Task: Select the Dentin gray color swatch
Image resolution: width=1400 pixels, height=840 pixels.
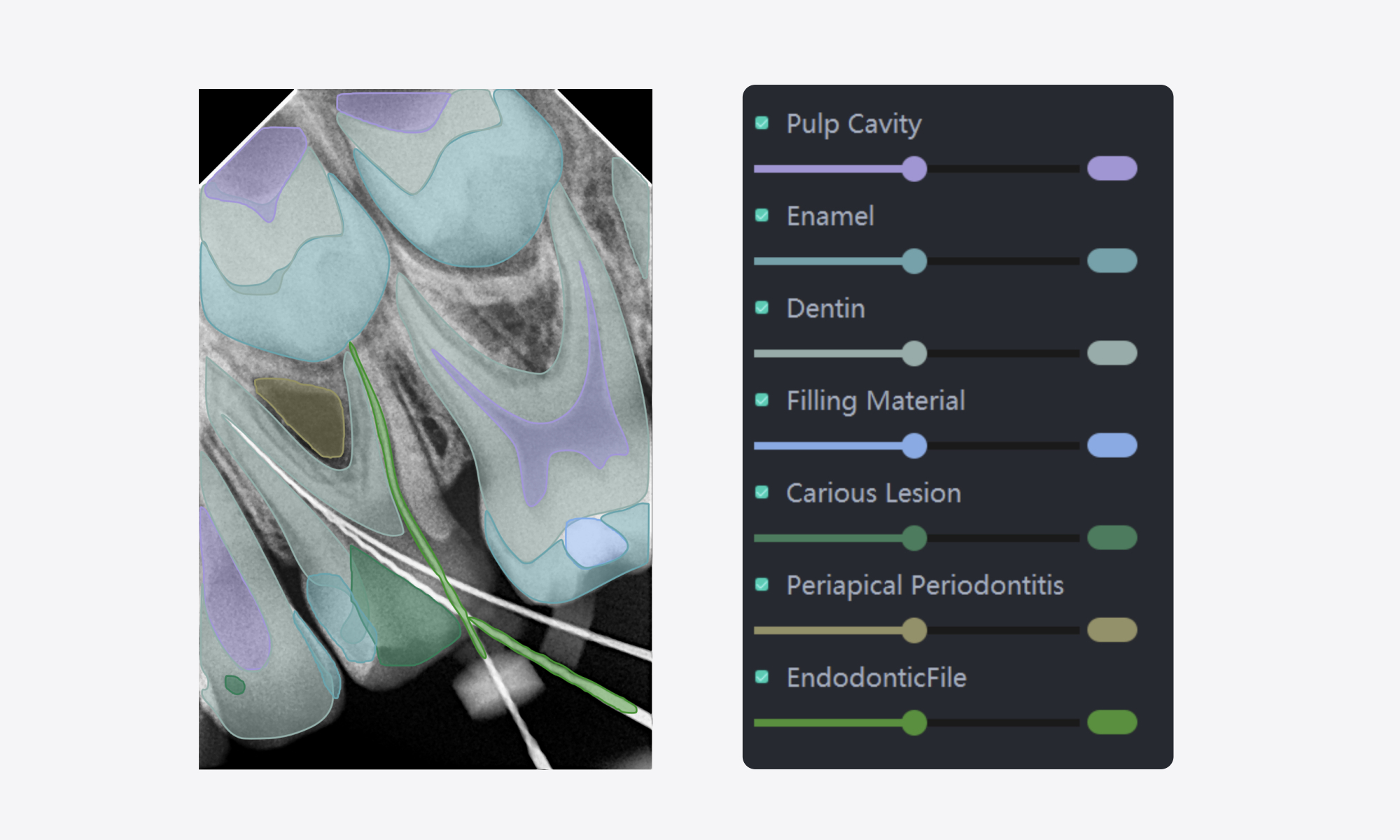Action: coord(1112,353)
